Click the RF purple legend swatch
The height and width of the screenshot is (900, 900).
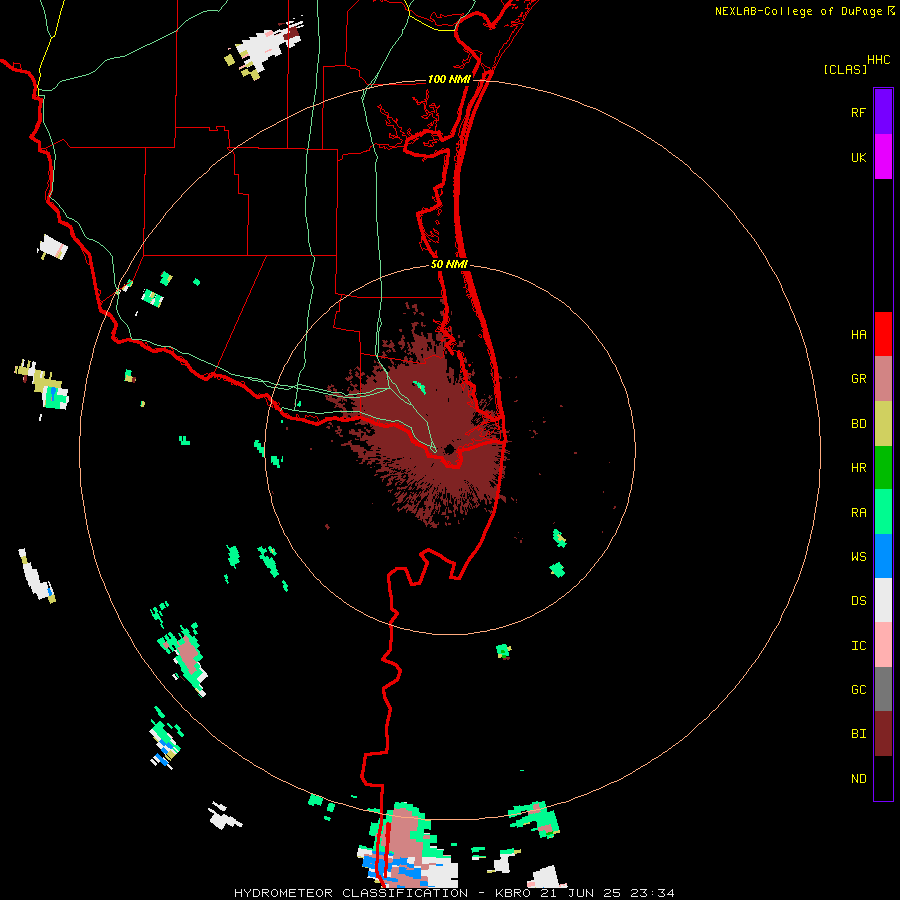tap(883, 112)
